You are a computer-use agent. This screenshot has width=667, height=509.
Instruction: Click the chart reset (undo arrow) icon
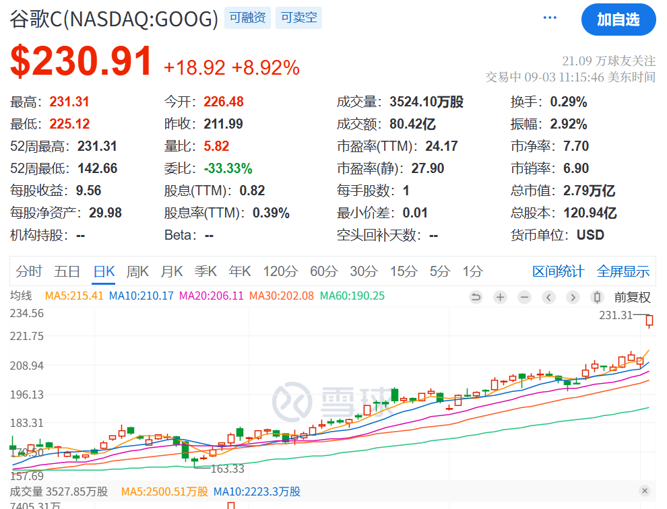tap(477, 297)
